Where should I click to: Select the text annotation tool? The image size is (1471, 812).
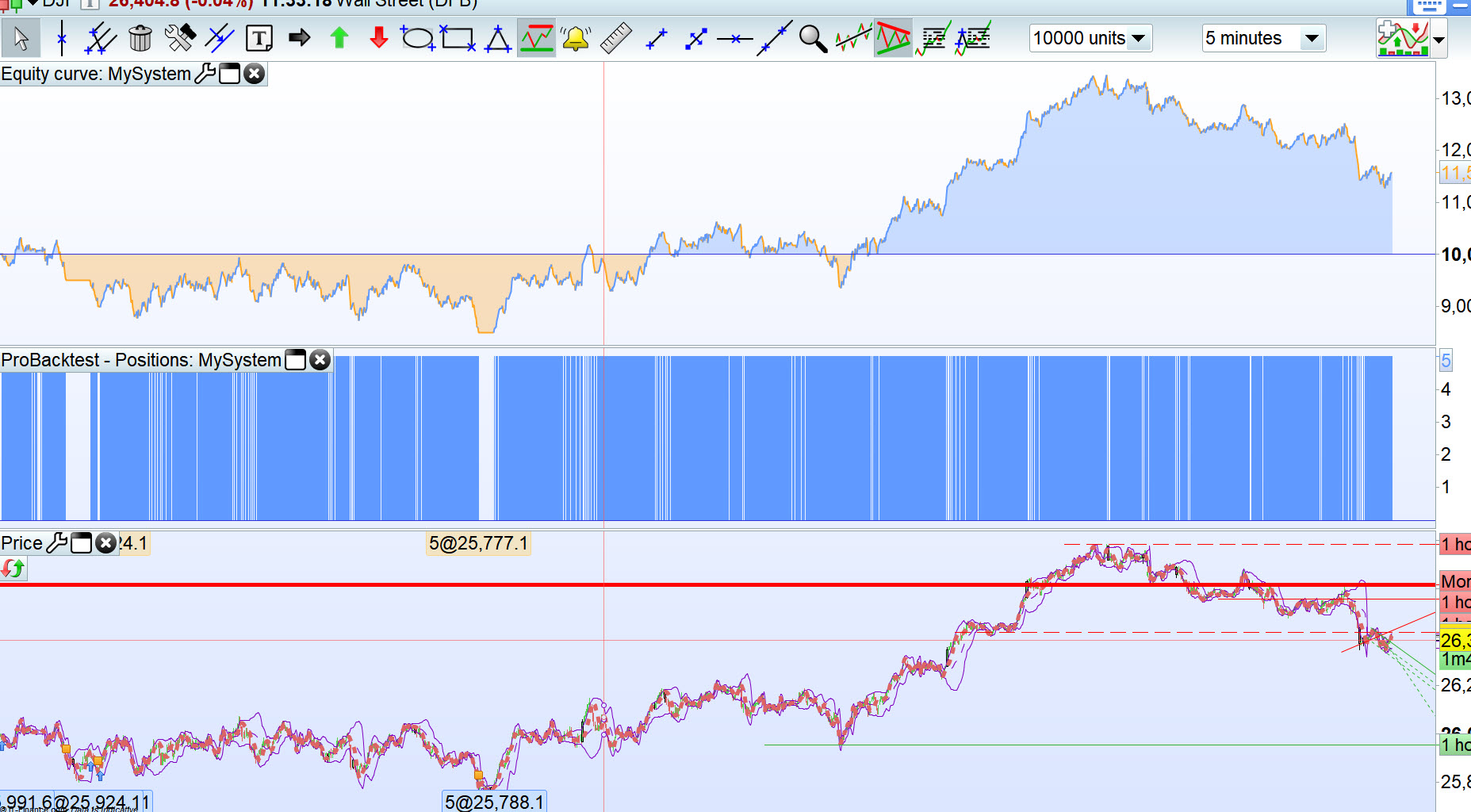259,38
